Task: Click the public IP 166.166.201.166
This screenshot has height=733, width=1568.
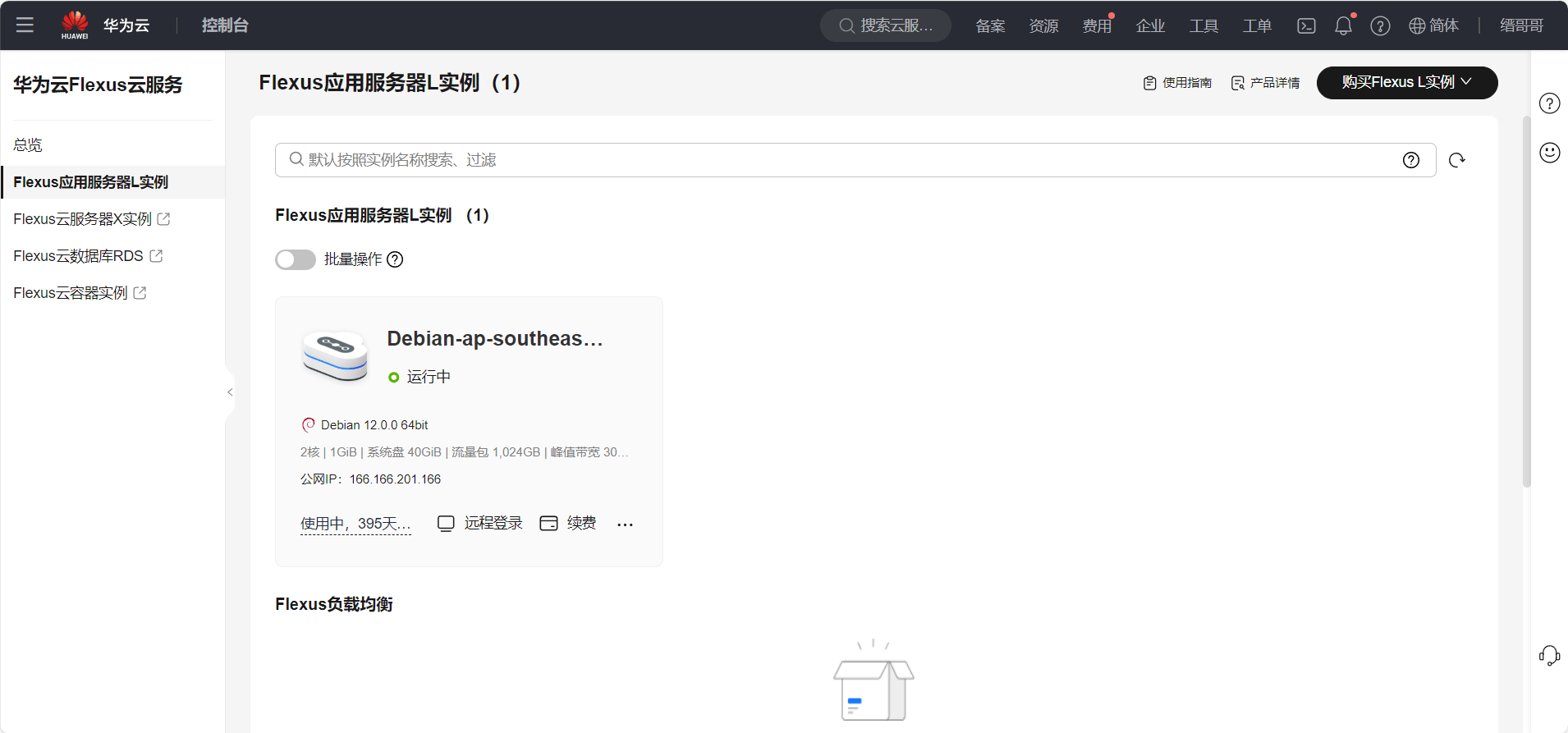Action: coord(395,479)
